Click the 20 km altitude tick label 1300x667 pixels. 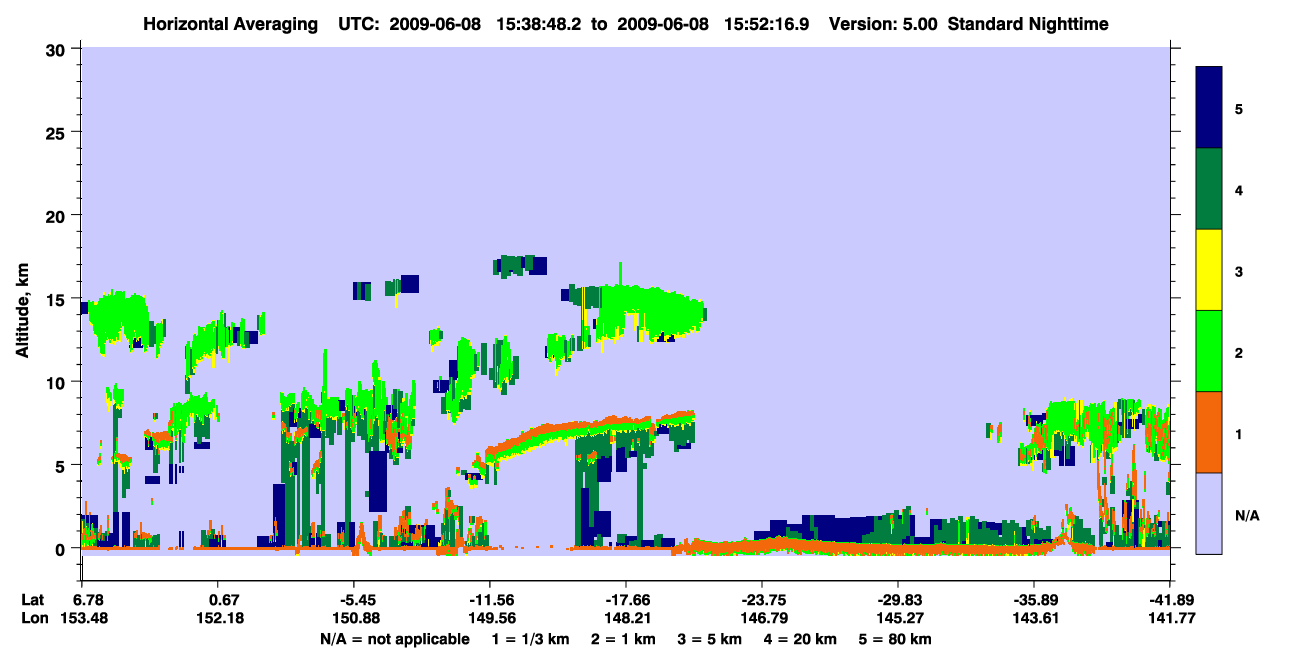57,215
